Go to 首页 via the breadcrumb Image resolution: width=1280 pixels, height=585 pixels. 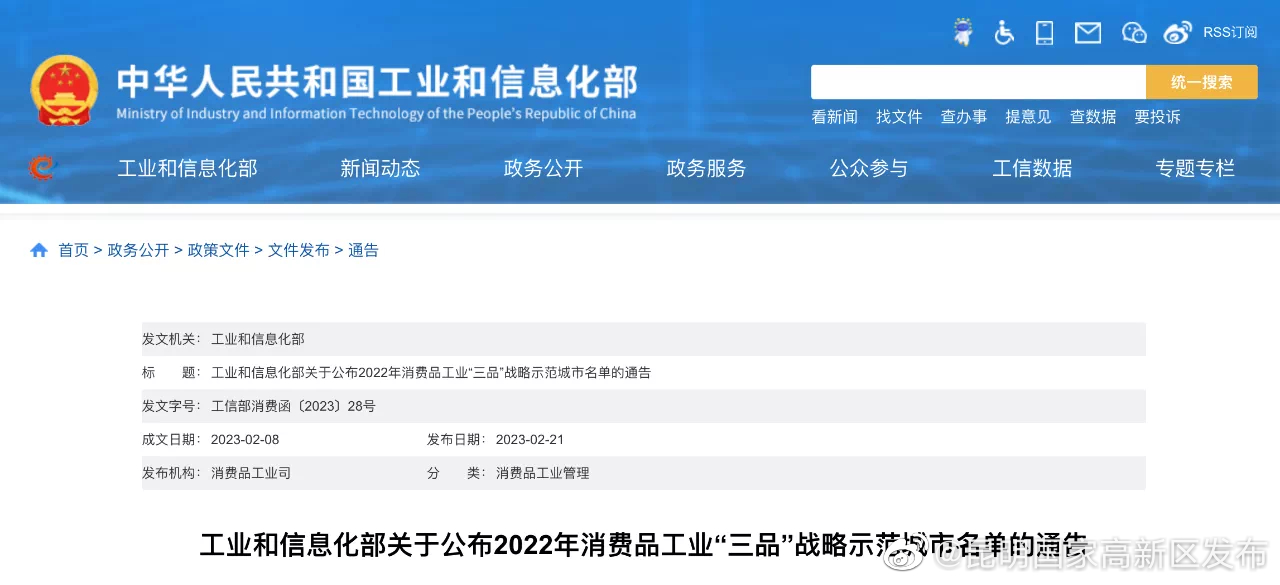click(x=73, y=250)
